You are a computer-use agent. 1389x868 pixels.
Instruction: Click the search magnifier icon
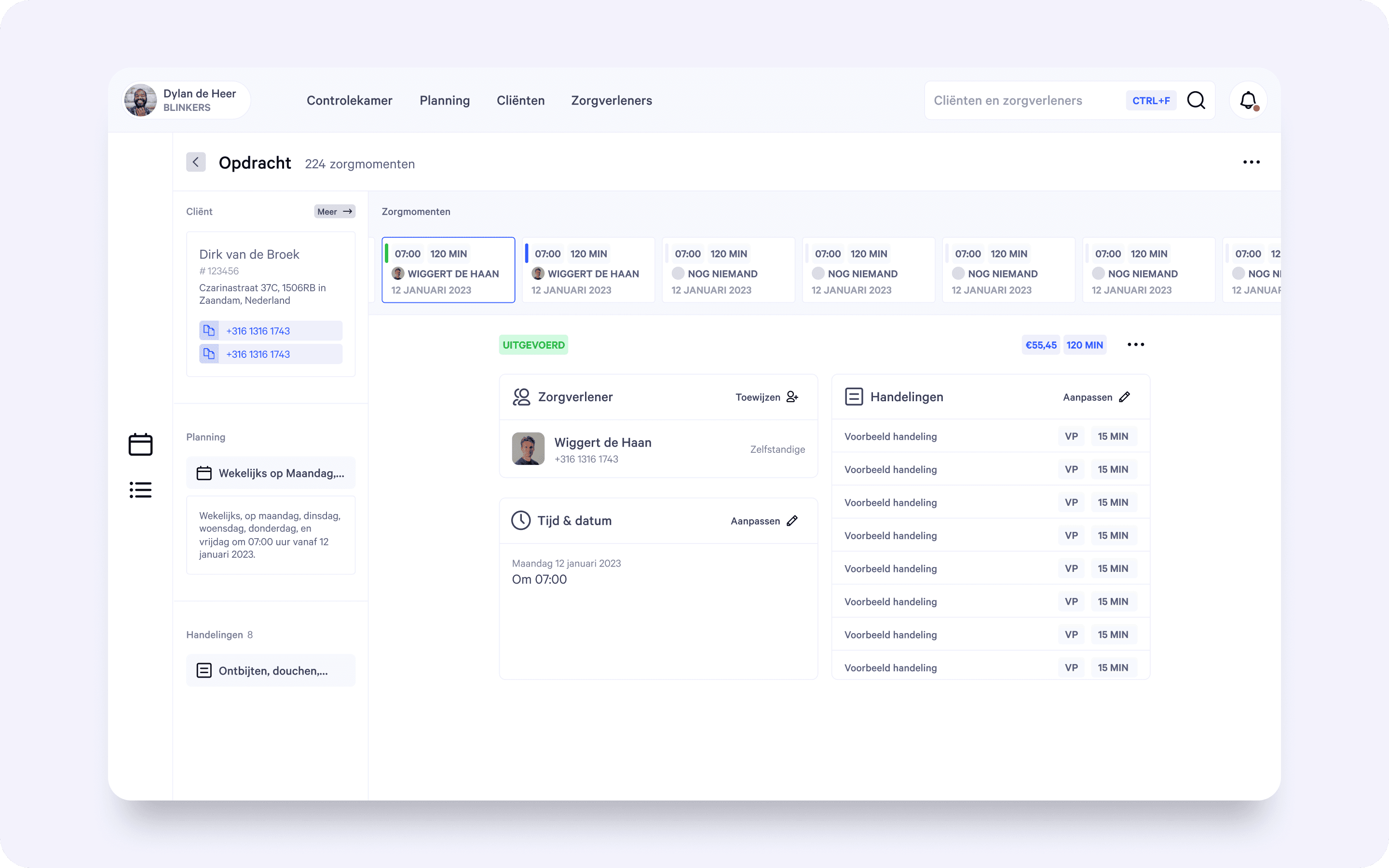(x=1196, y=100)
